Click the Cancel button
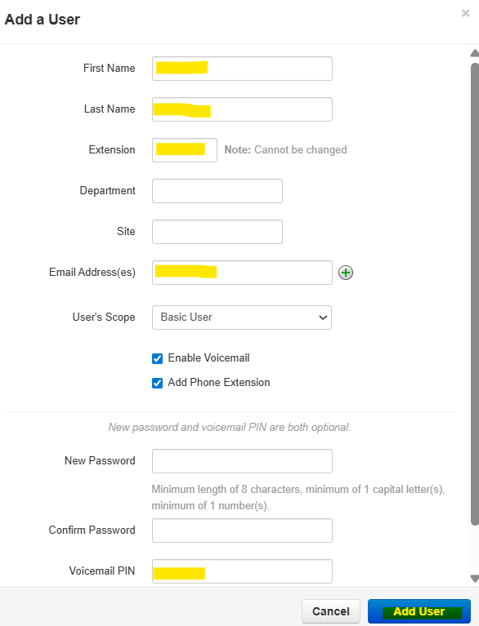 331,611
